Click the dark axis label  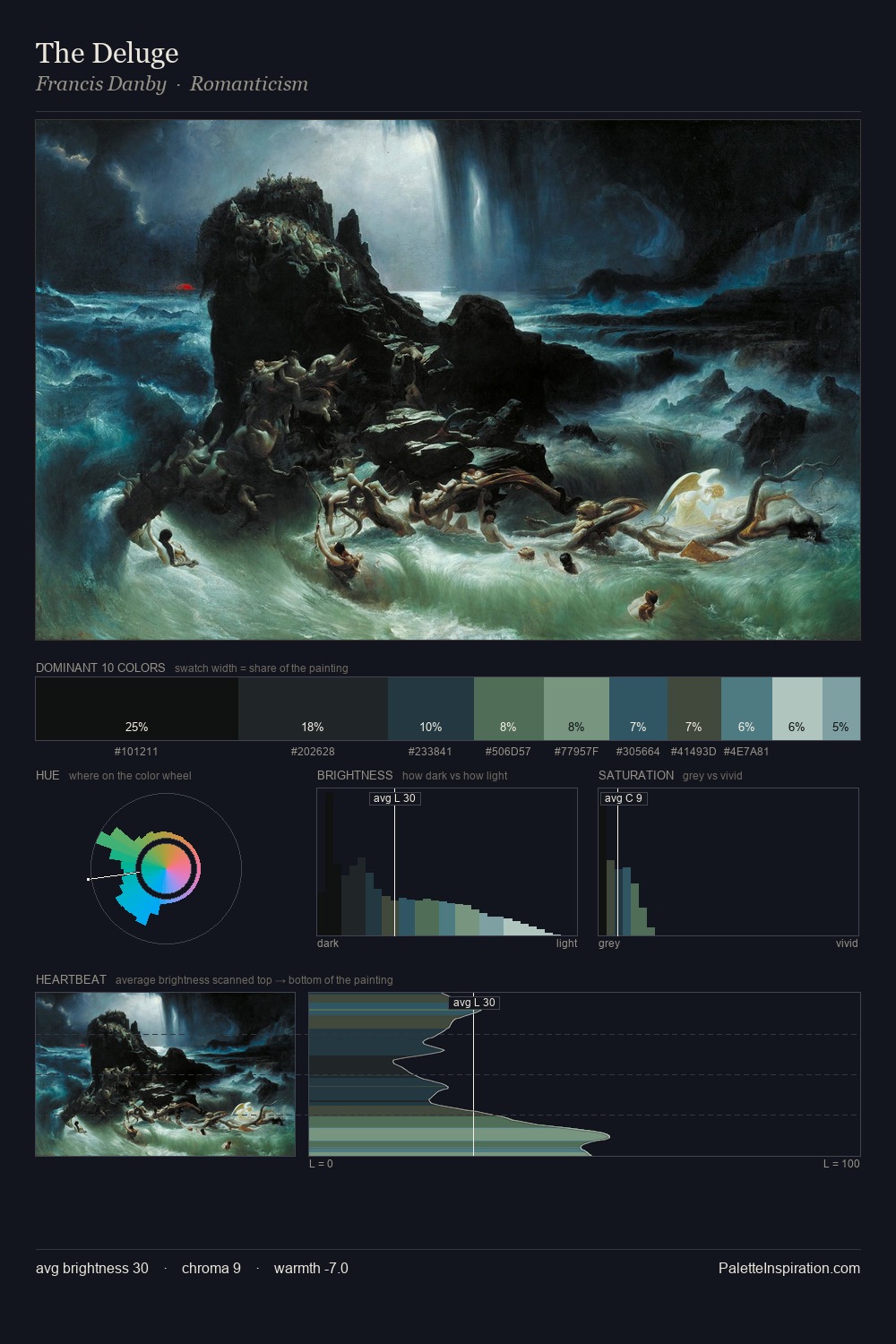point(328,943)
